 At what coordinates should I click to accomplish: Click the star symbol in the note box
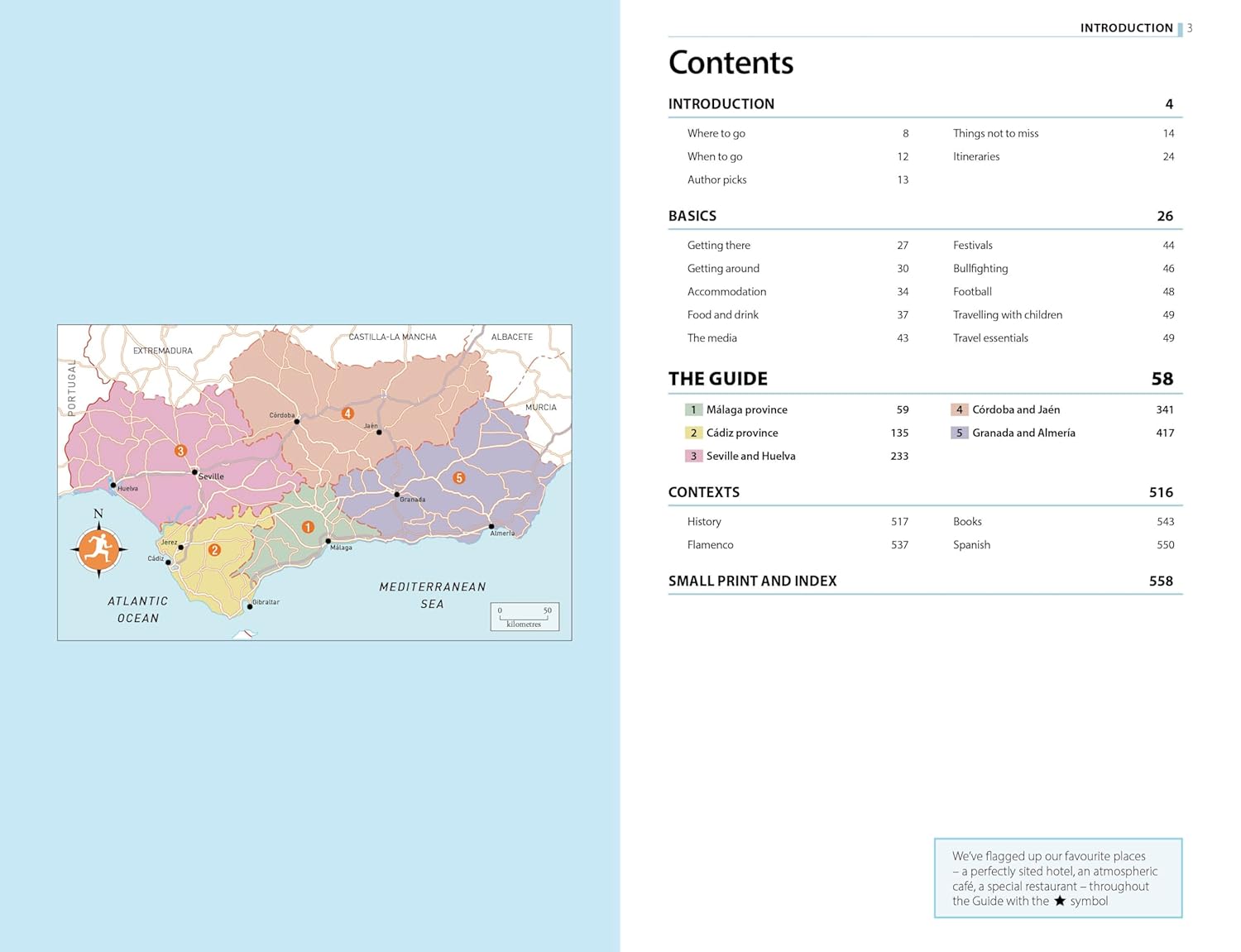point(1059,901)
